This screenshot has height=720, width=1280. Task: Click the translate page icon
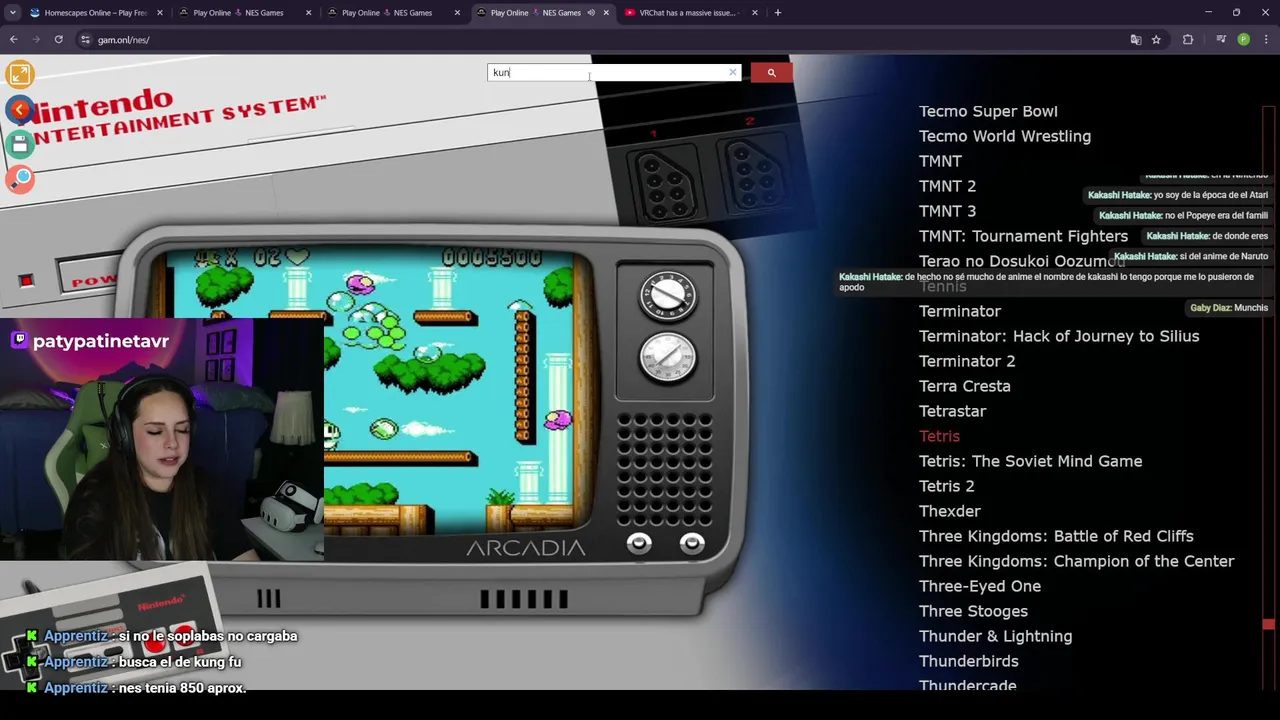(x=1135, y=40)
